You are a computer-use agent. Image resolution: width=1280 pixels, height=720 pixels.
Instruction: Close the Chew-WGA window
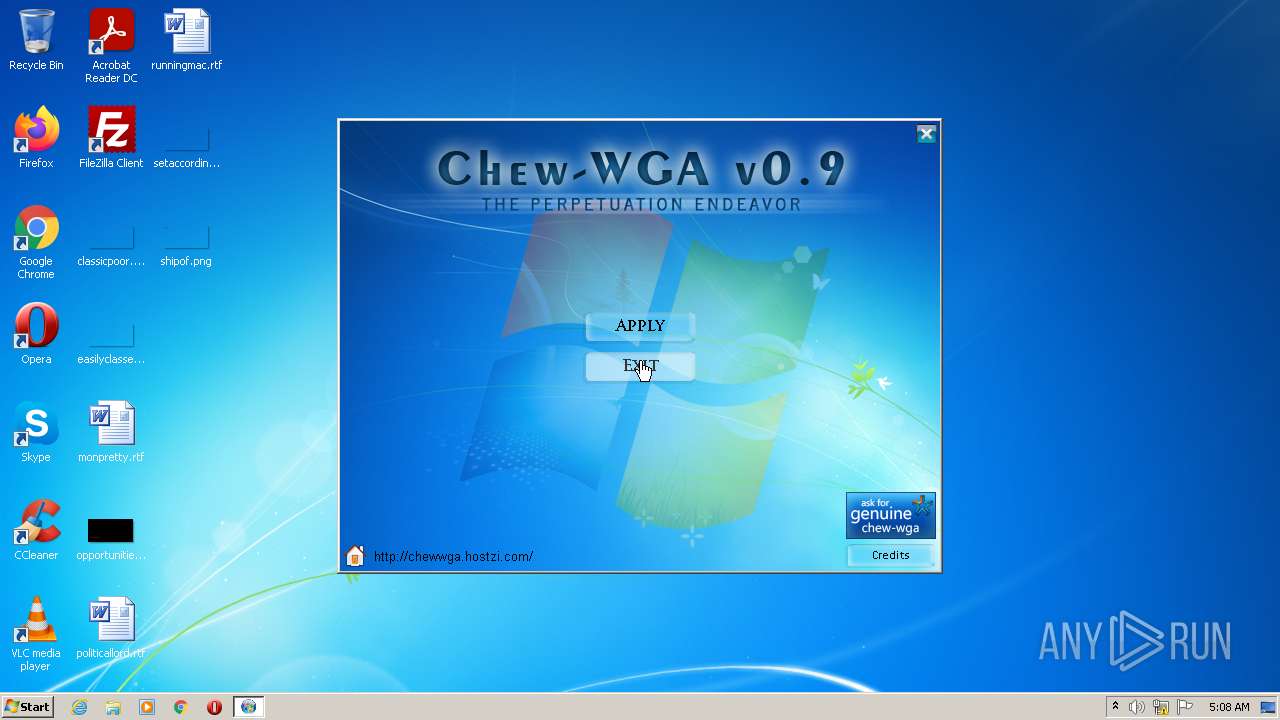click(926, 134)
